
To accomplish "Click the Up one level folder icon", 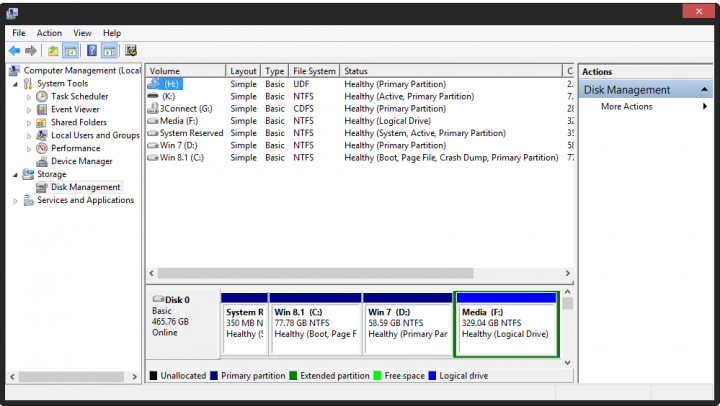I will point(53,51).
